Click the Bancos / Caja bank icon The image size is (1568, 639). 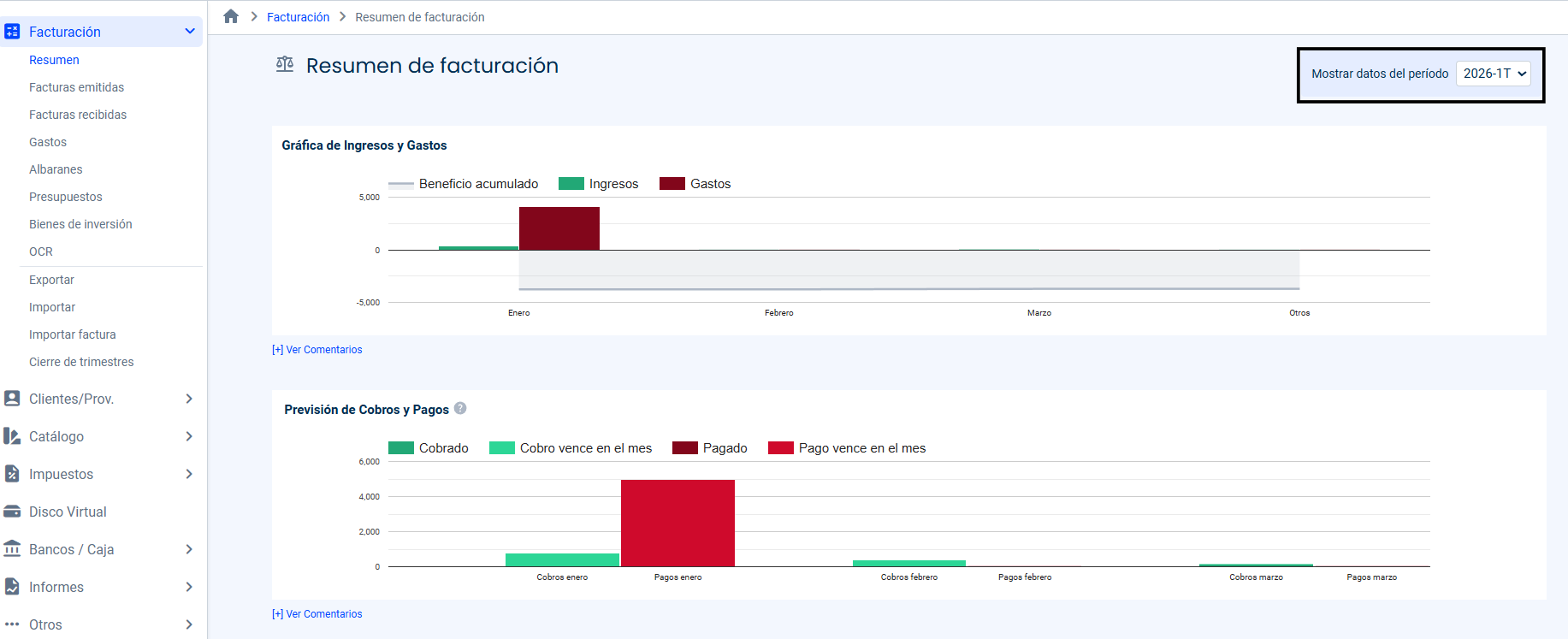pos(12,549)
